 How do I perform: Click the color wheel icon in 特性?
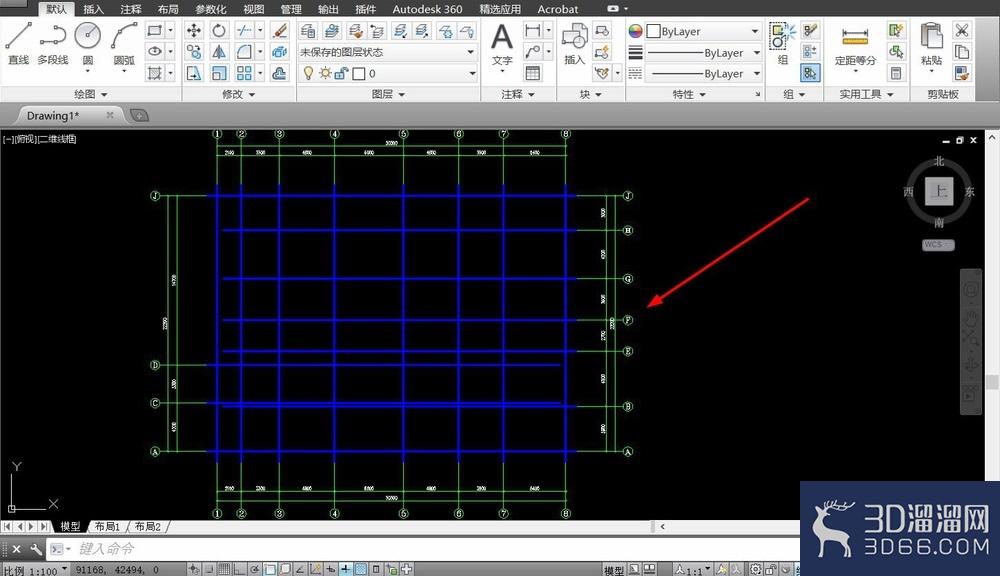click(x=635, y=31)
